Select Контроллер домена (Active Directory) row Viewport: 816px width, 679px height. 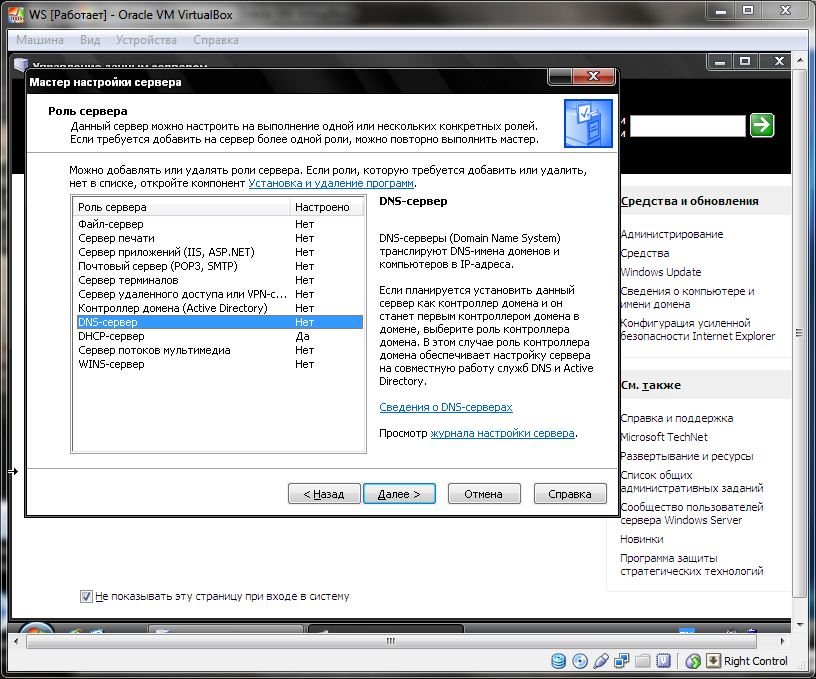click(219, 309)
